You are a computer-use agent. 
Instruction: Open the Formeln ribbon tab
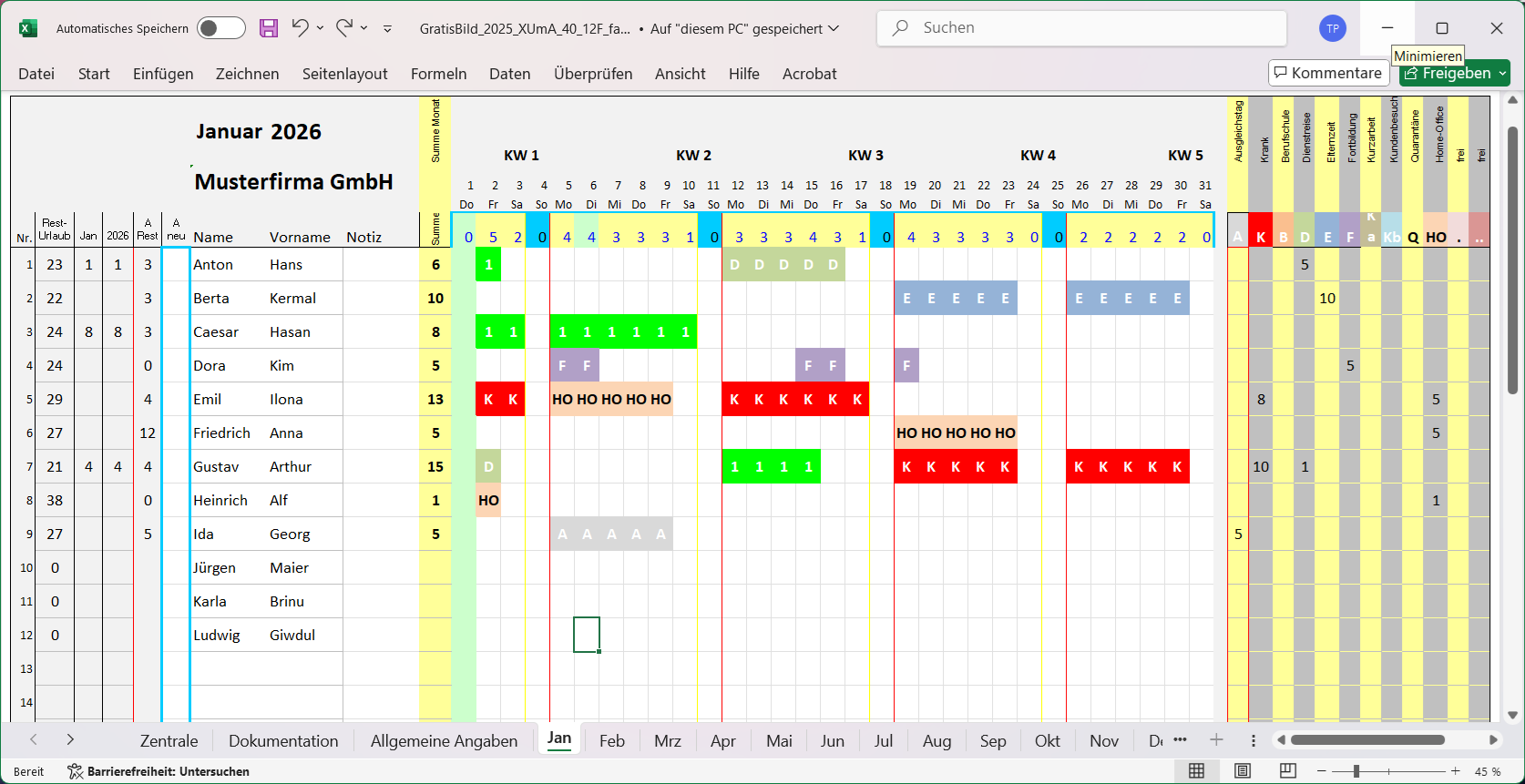pyautogui.click(x=438, y=74)
